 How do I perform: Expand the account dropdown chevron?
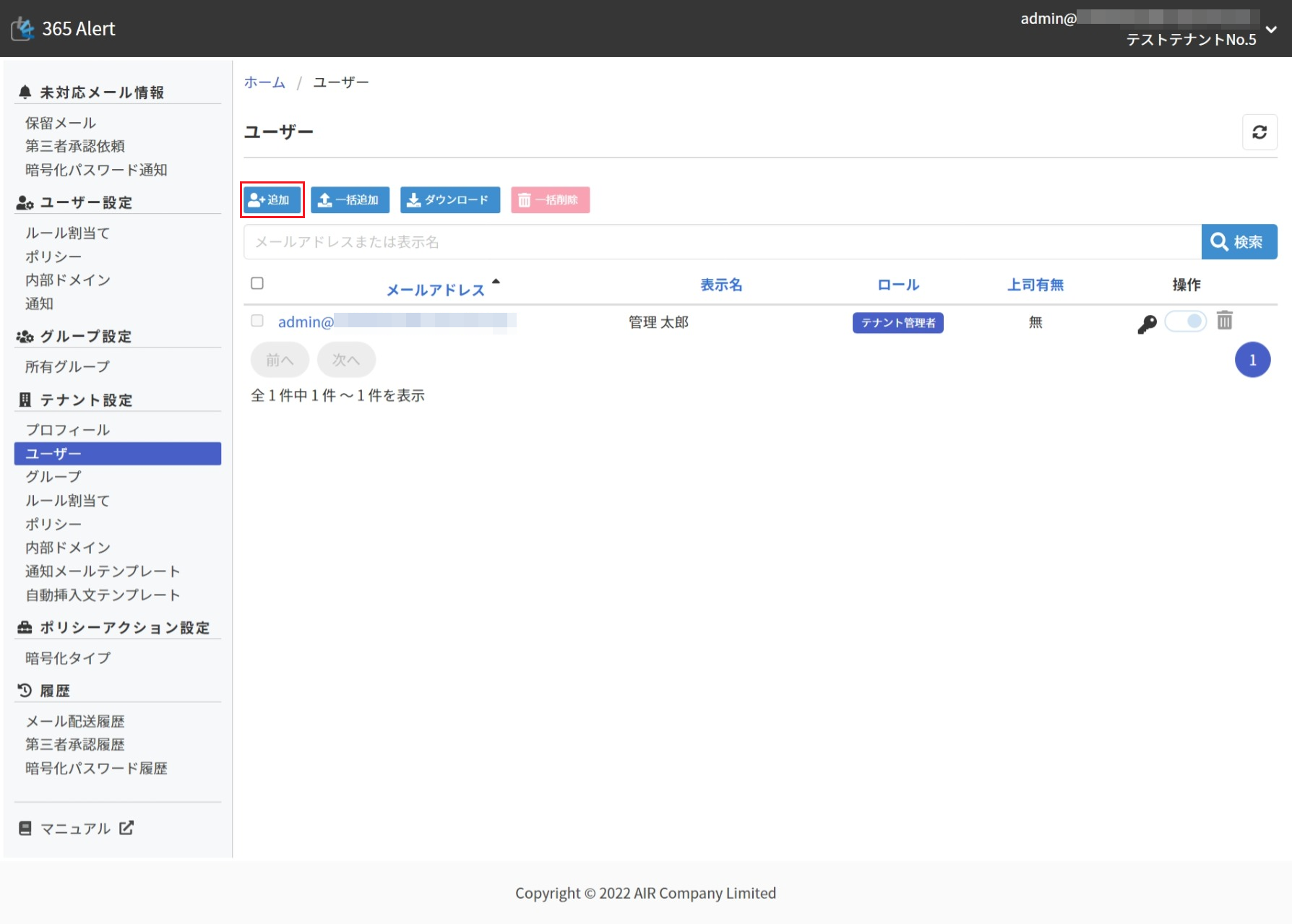tap(1271, 30)
